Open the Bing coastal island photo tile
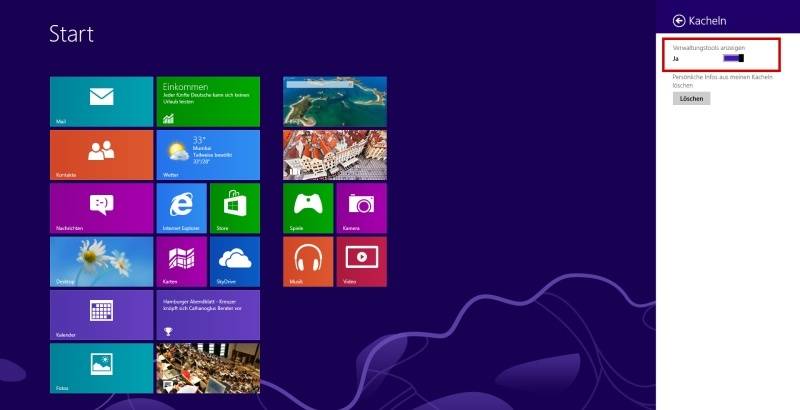Image resolution: width=800 pixels, height=410 pixels. click(x=335, y=101)
